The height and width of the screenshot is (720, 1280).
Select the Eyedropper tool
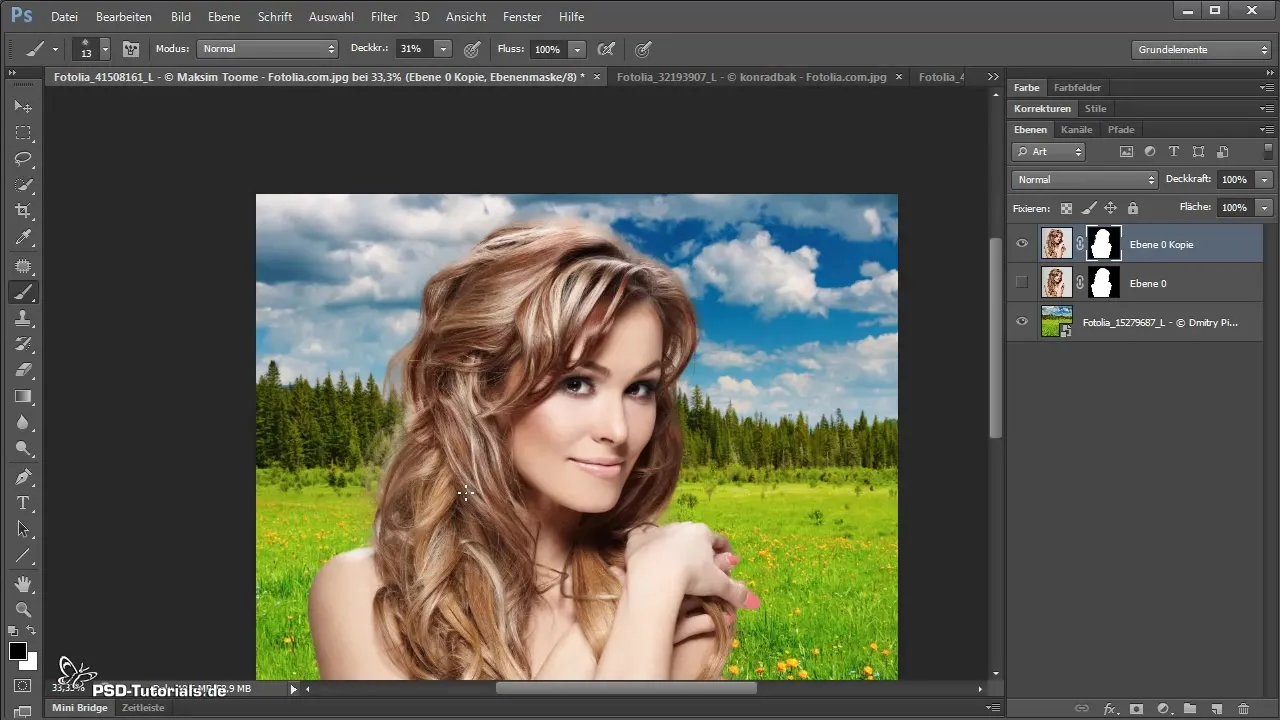23,238
